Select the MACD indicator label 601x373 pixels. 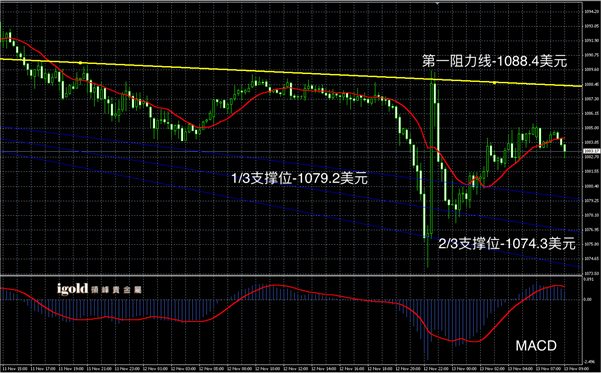tap(536, 346)
